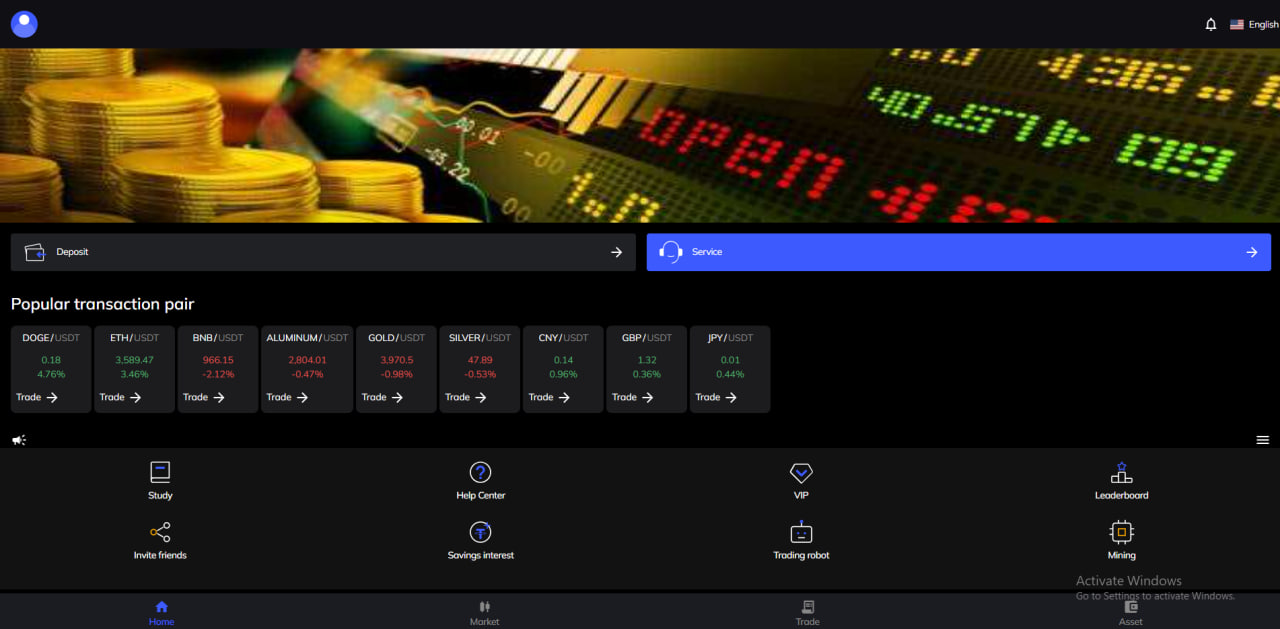Click the notification bell icon

pos(1211,24)
